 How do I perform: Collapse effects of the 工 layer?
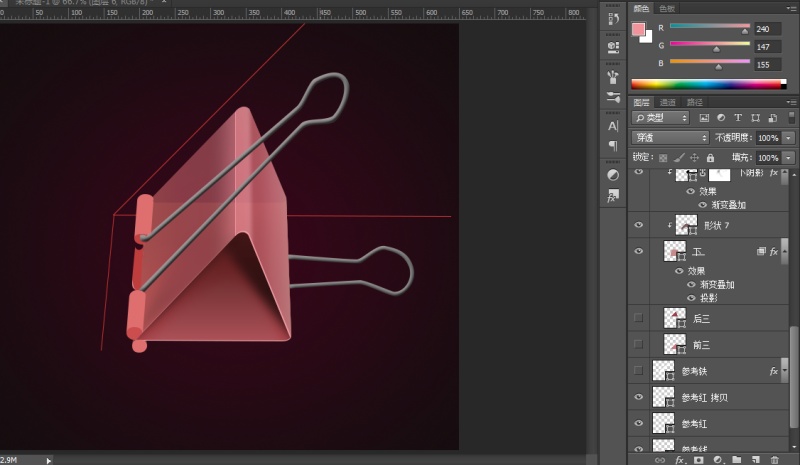784,252
